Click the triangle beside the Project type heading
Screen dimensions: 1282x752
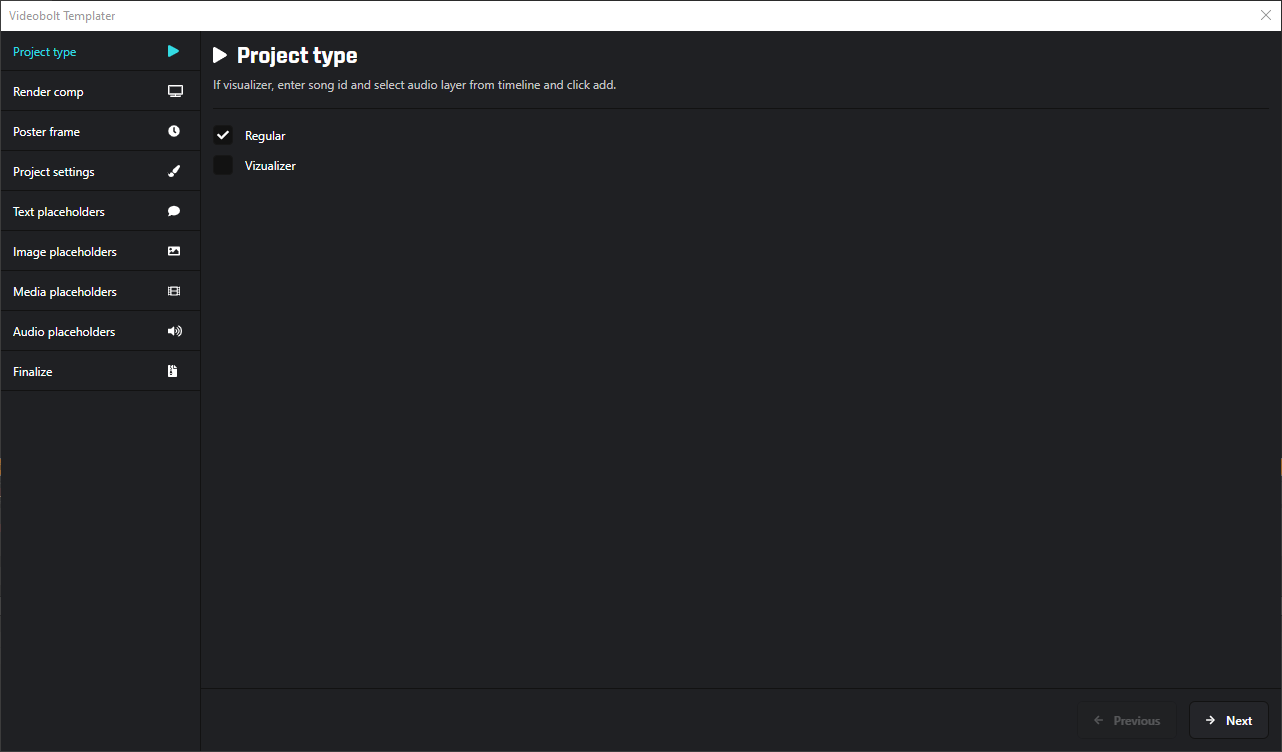(x=220, y=55)
